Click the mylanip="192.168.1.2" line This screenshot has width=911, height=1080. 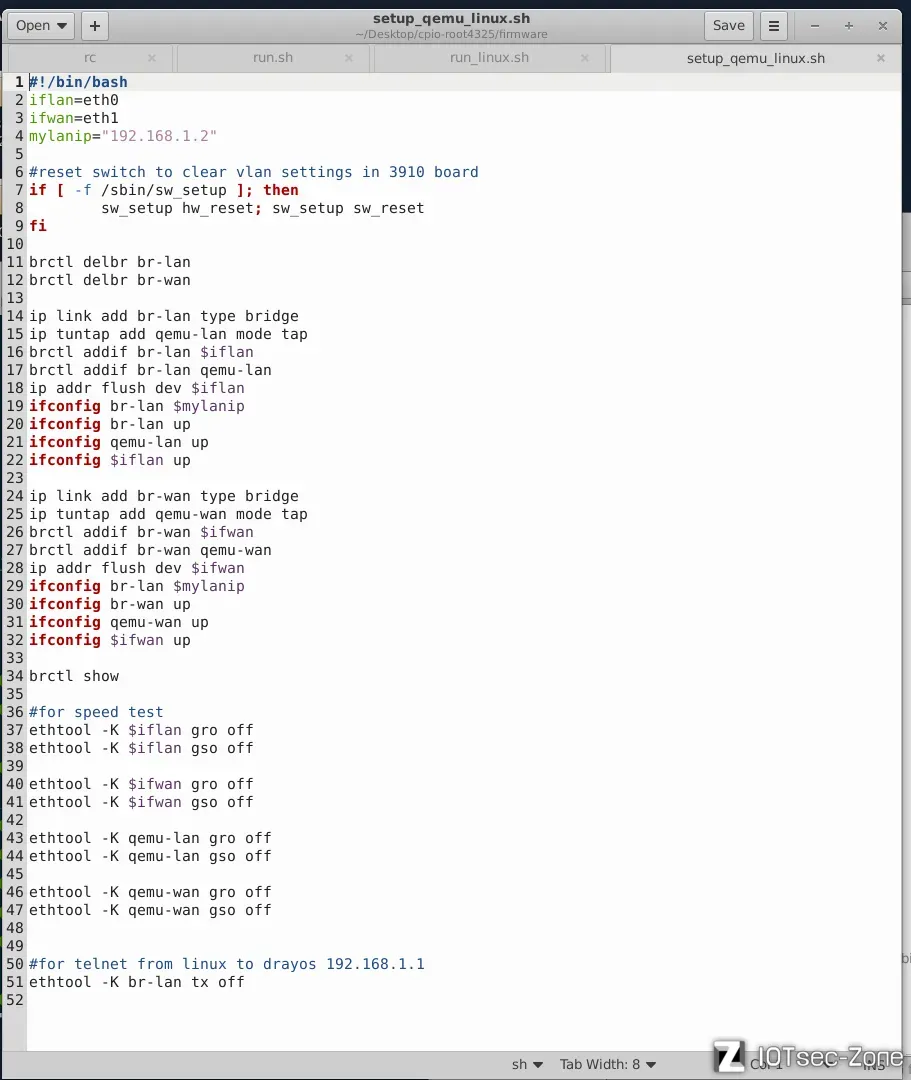(123, 136)
